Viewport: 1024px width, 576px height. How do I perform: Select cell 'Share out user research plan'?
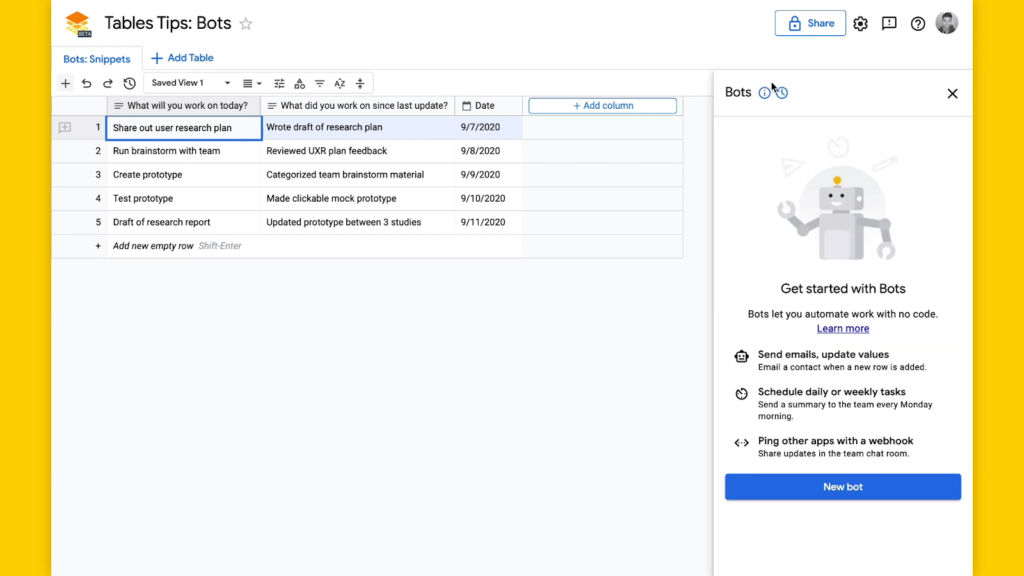[x=184, y=127]
